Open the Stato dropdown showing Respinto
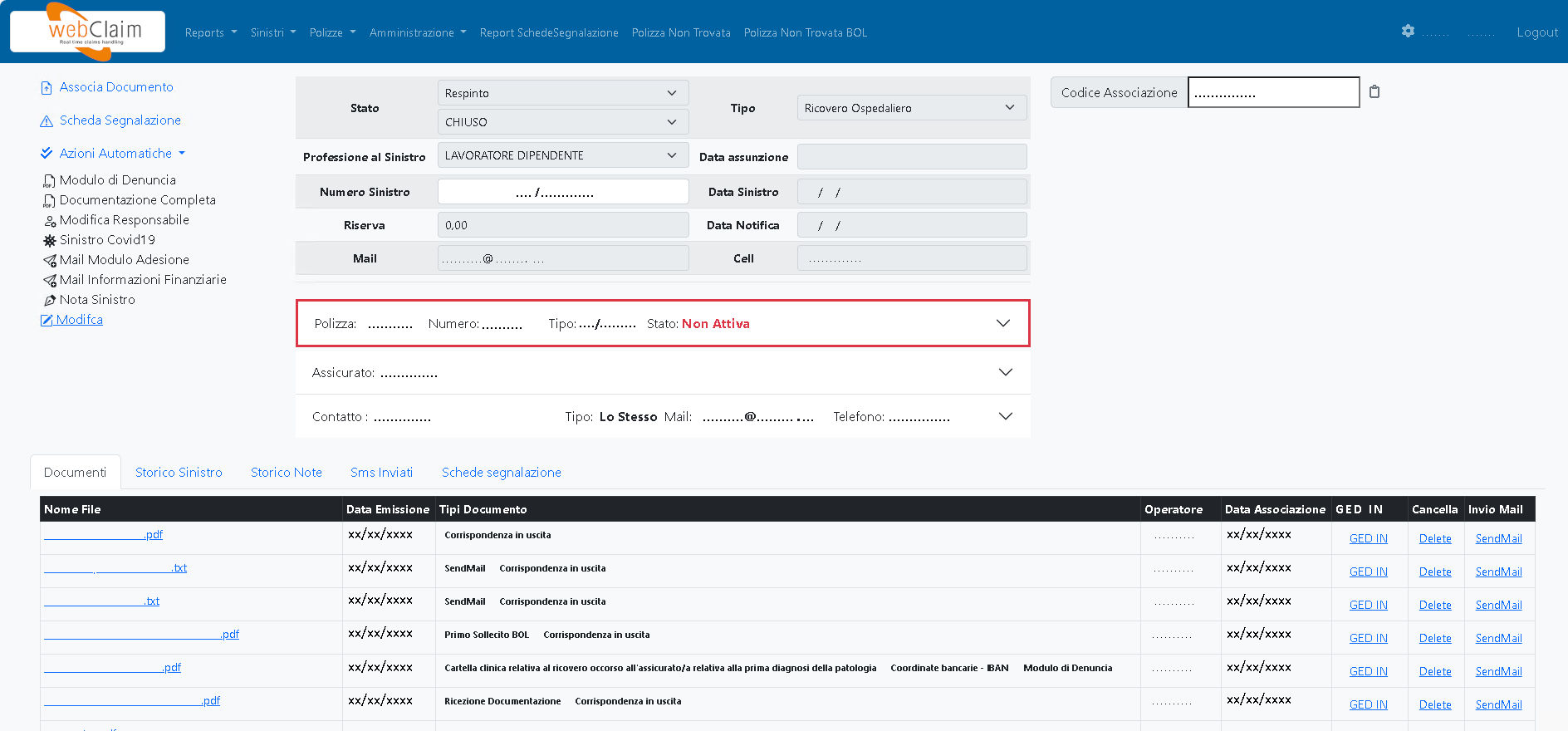This screenshot has height=731, width=1568. coord(562,93)
